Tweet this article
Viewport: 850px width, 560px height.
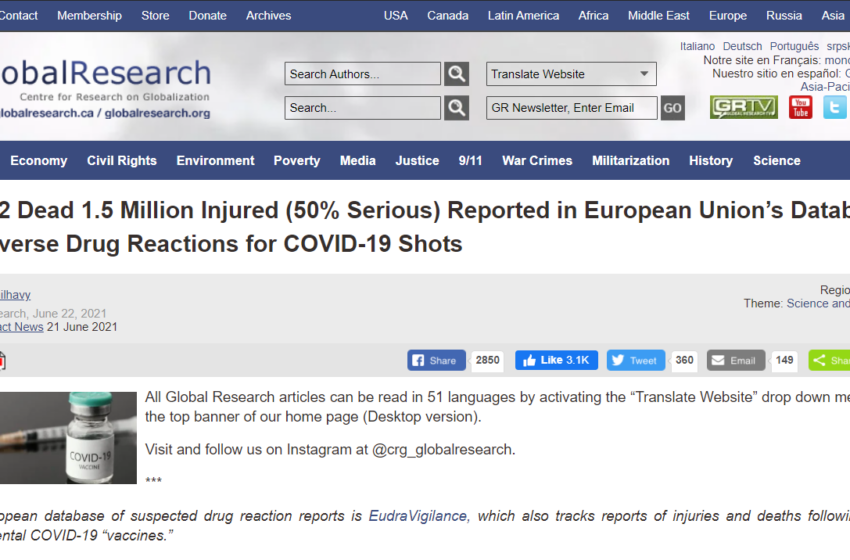coord(636,361)
